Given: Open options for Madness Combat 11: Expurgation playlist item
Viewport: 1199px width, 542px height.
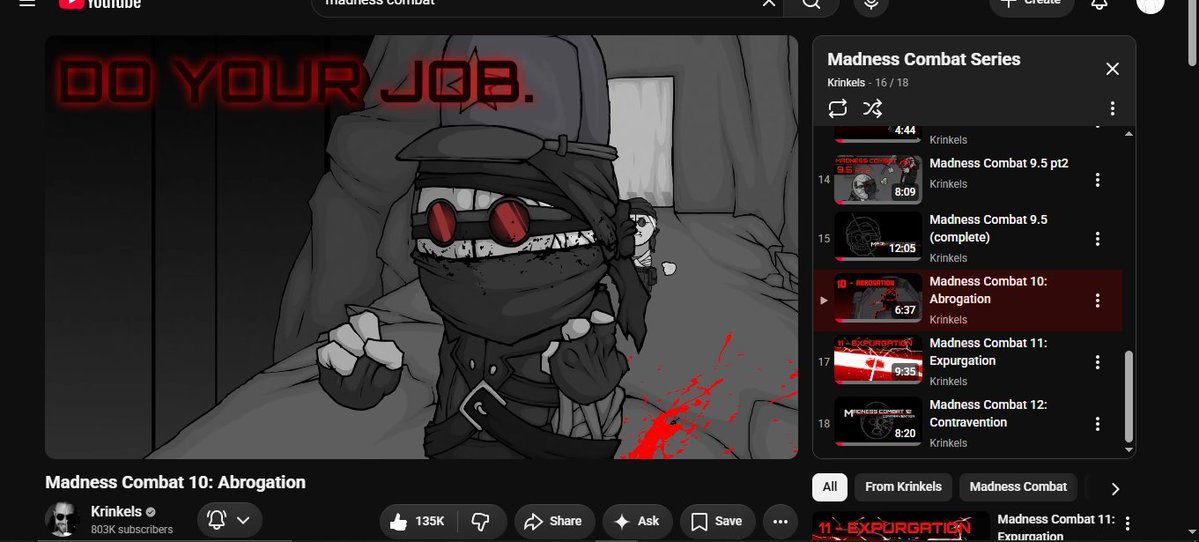Looking at the screenshot, I should coord(1097,362).
